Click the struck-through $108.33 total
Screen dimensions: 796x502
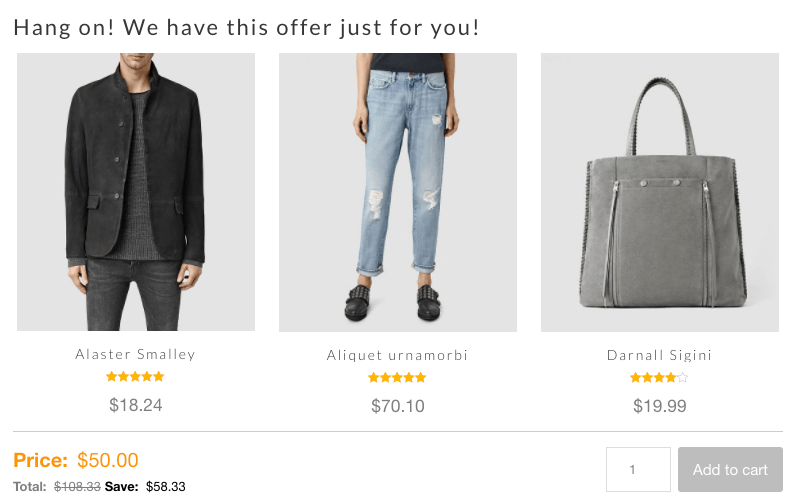(x=77, y=487)
